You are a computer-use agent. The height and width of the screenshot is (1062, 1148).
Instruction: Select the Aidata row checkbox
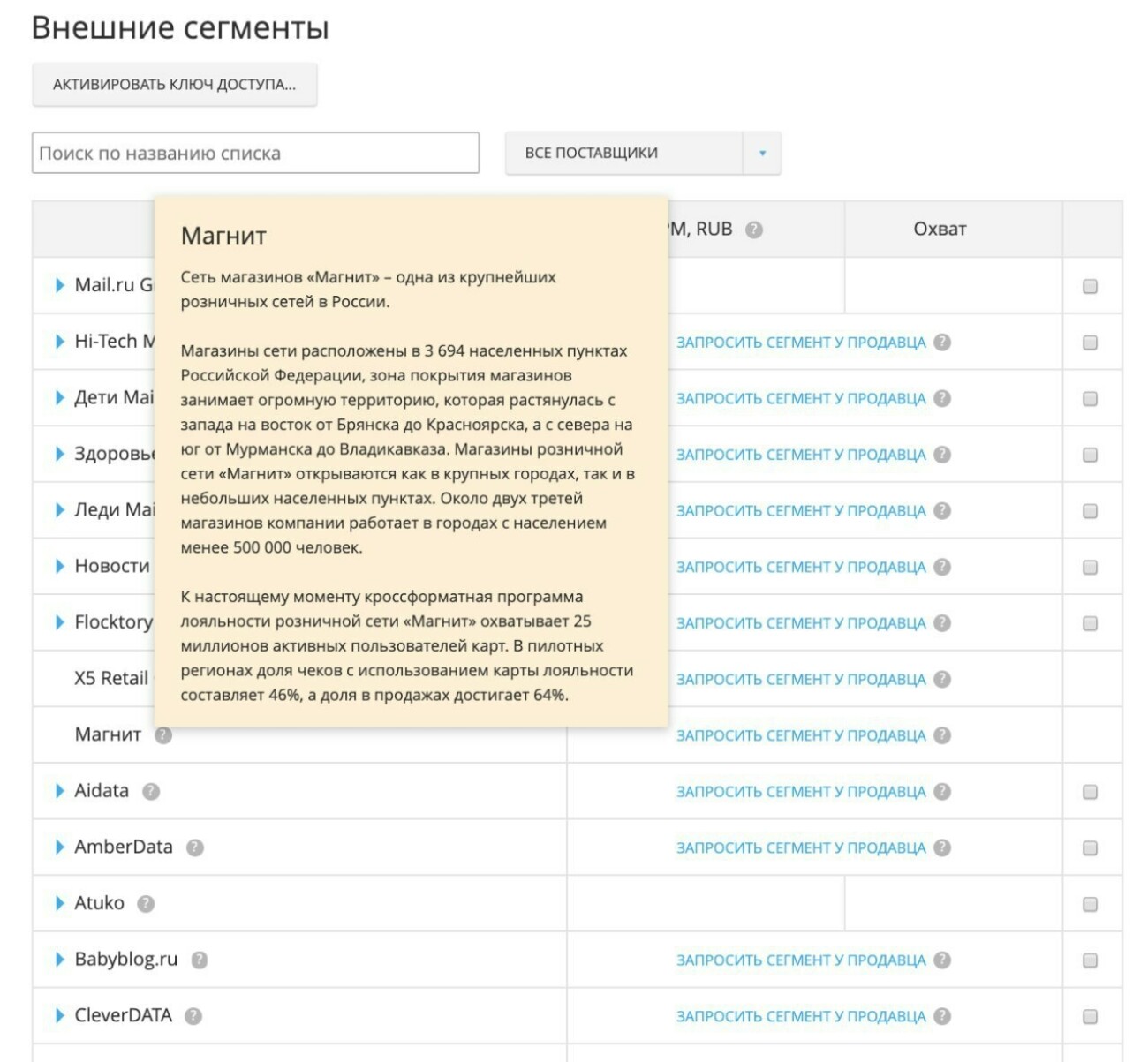tap(1090, 792)
